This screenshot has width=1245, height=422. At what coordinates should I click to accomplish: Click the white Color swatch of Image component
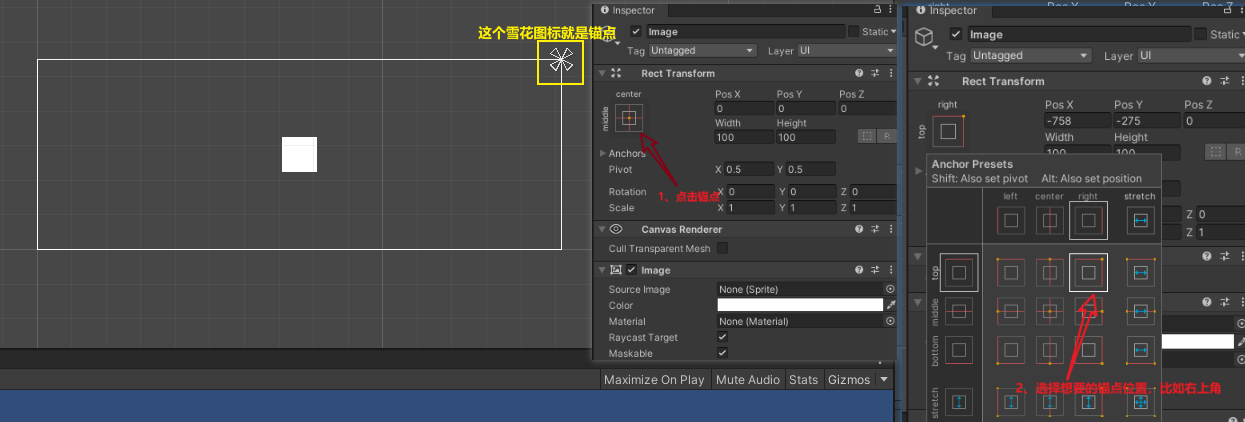[799, 305]
